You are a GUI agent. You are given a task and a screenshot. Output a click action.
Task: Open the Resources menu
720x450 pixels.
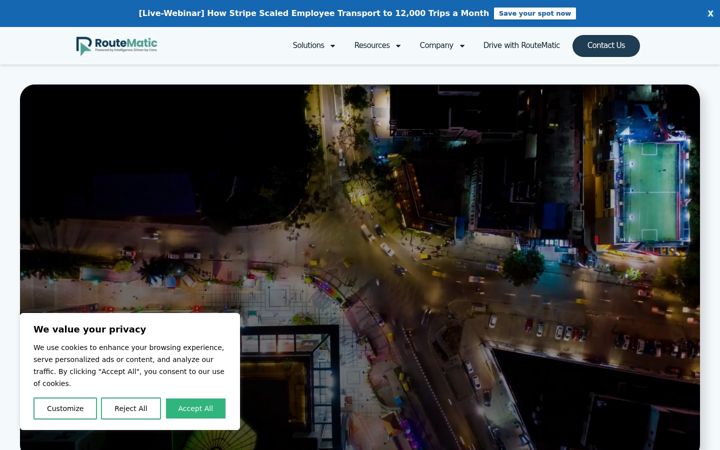[x=371, y=45]
